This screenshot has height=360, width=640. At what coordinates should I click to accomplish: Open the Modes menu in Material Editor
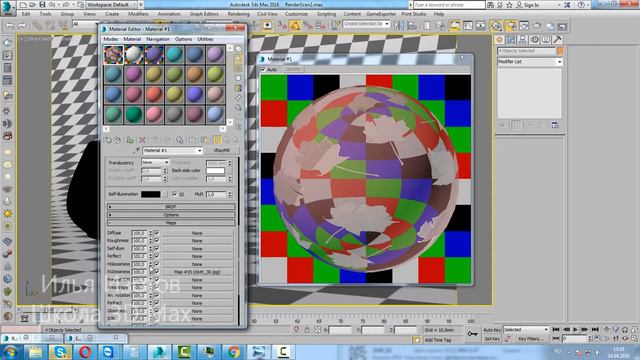click(110, 39)
